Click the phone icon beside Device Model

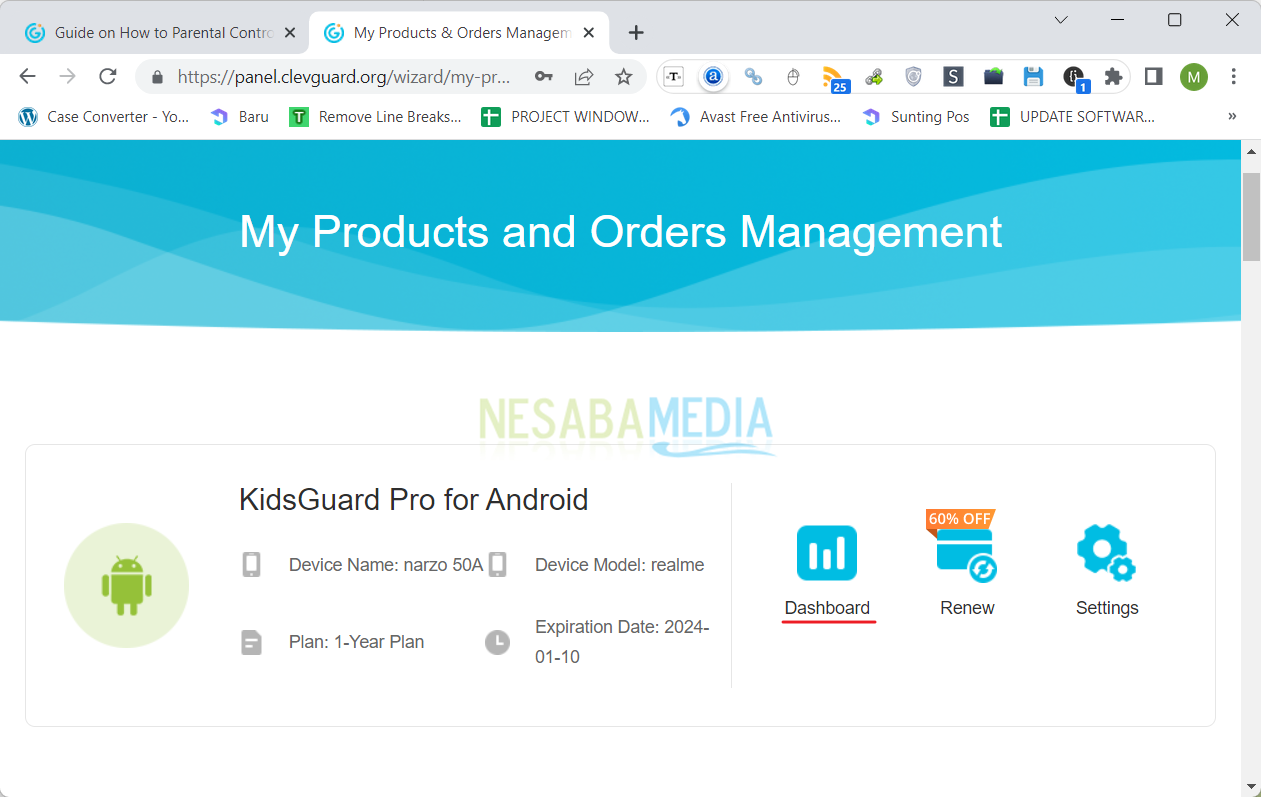click(497, 565)
